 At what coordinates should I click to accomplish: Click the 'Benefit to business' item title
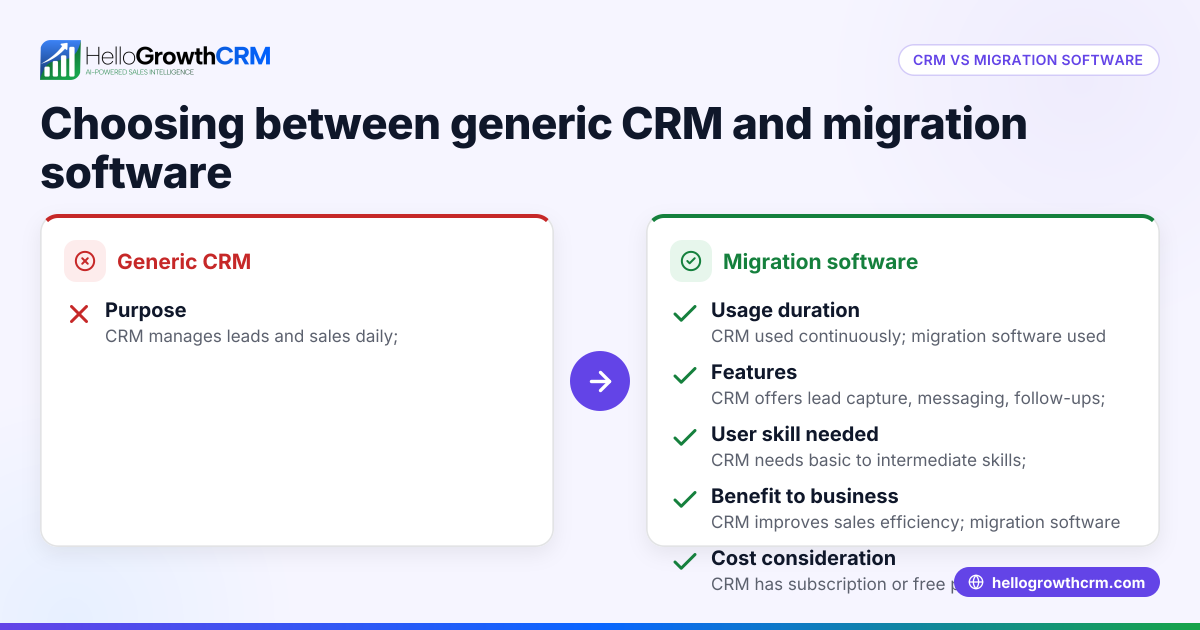click(x=805, y=496)
